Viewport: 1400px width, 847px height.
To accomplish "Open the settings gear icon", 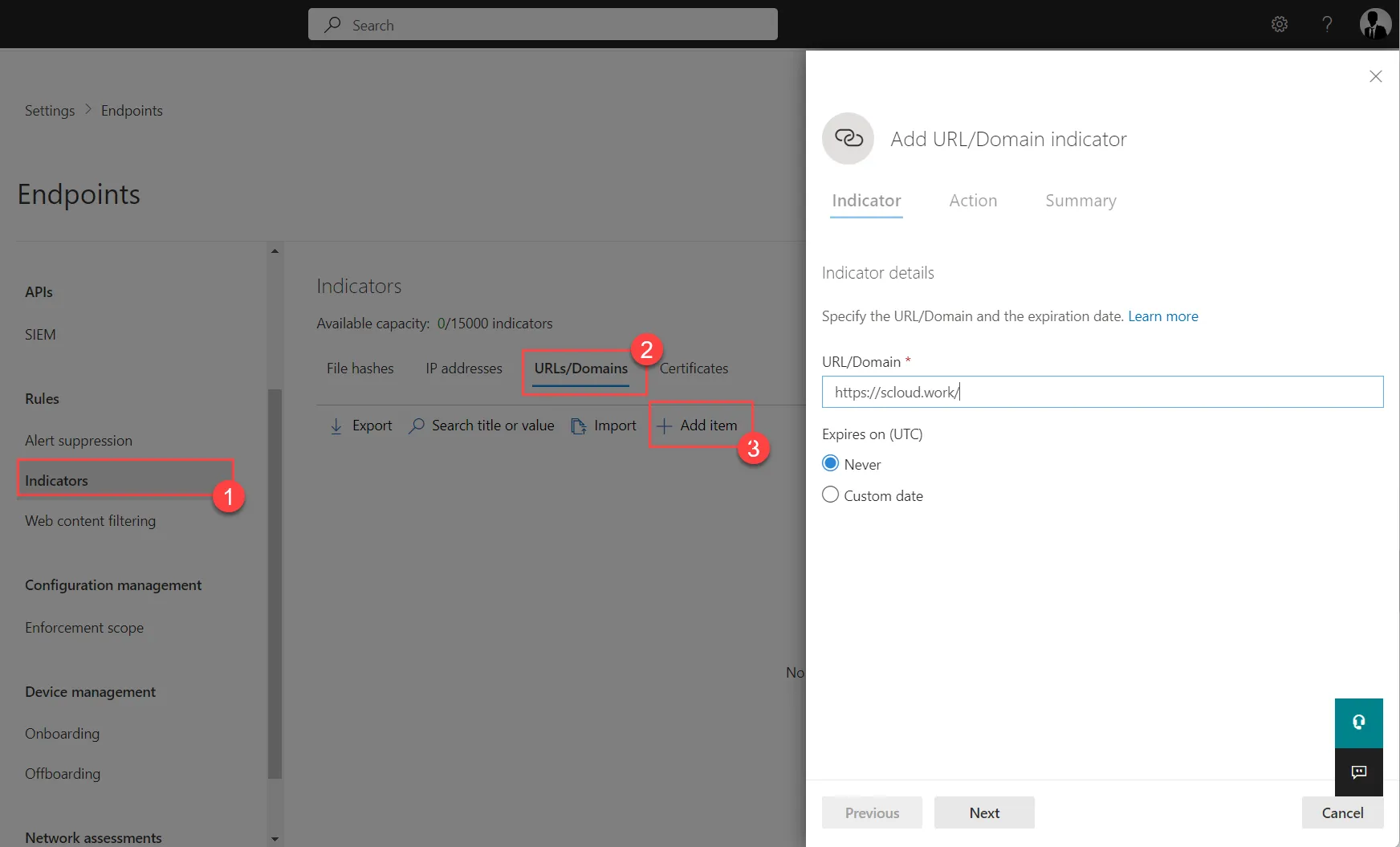I will pyautogui.click(x=1280, y=24).
